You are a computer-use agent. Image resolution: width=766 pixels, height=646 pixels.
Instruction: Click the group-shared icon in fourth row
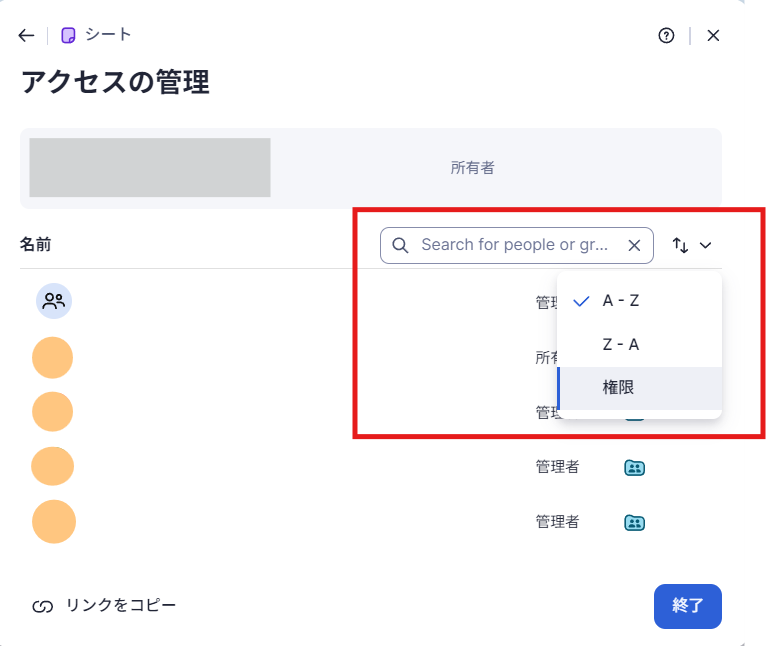tap(634, 467)
